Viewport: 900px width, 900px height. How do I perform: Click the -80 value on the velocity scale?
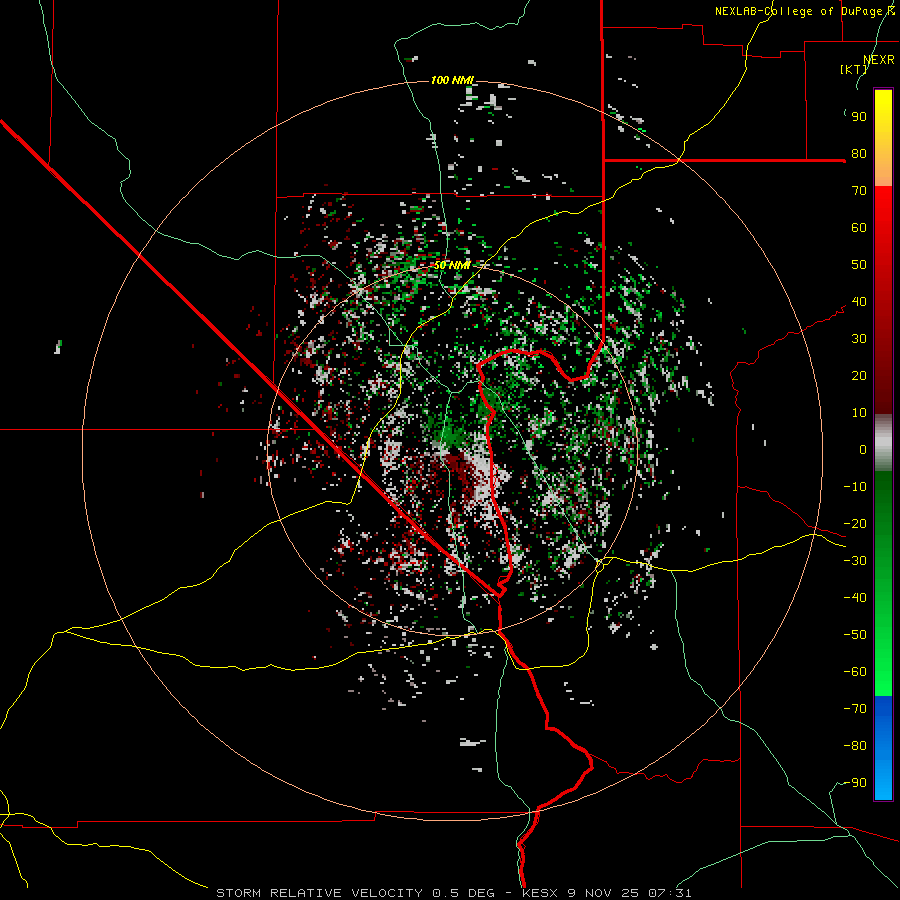[855, 746]
